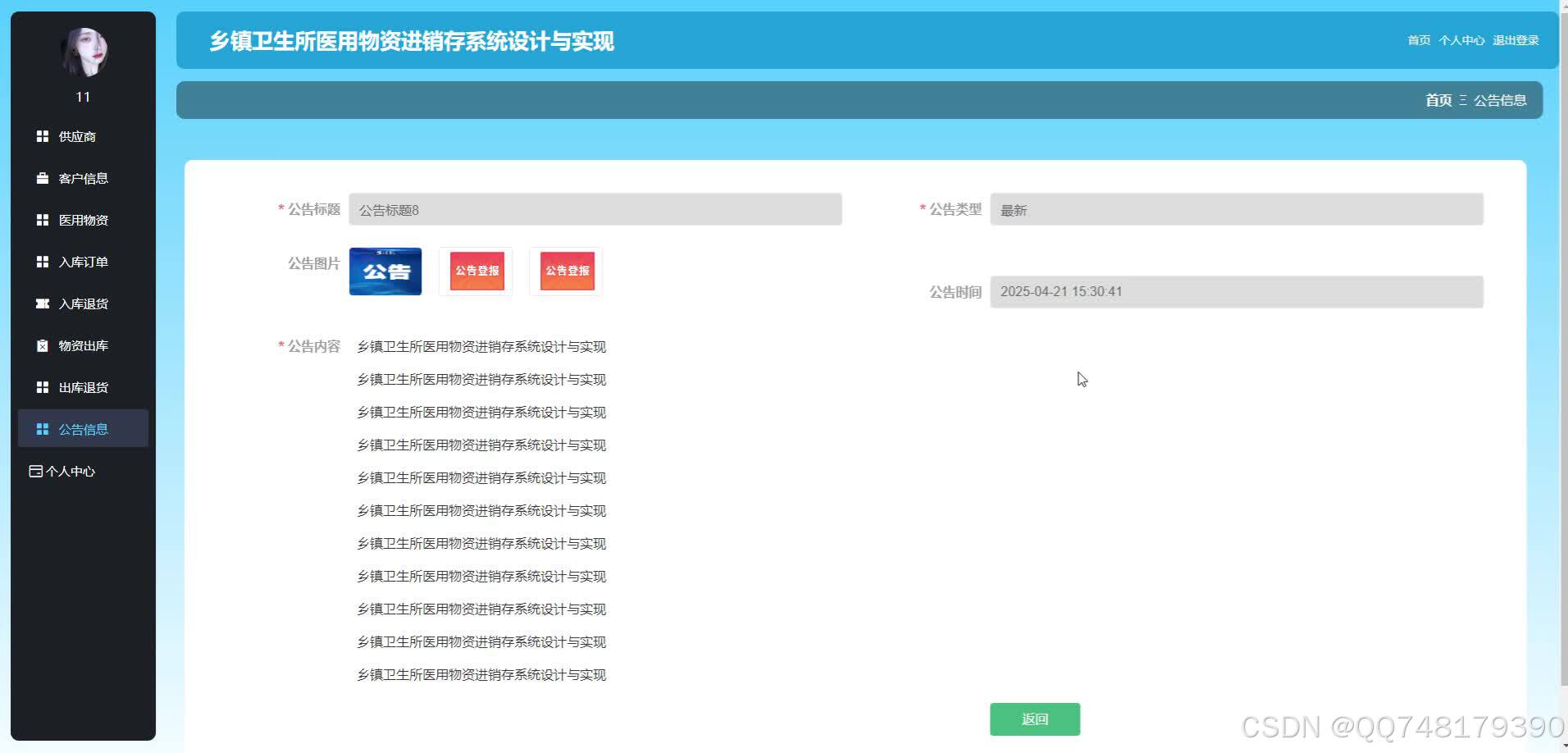Click the 供应商 grid icon in sidebar
The width and height of the screenshot is (1568, 753).
[43, 136]
